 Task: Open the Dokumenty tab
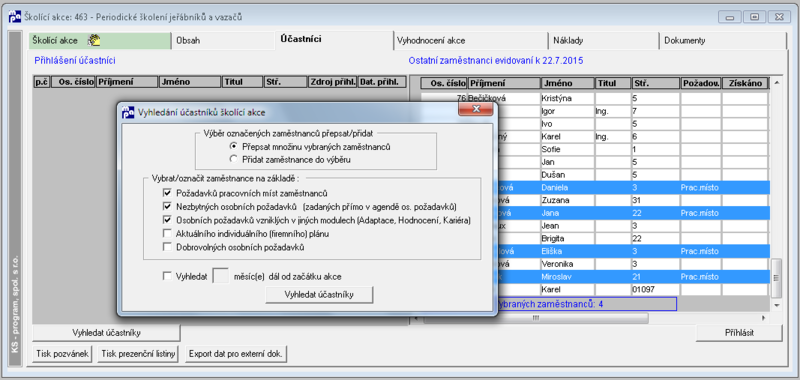tap(722, 41)
